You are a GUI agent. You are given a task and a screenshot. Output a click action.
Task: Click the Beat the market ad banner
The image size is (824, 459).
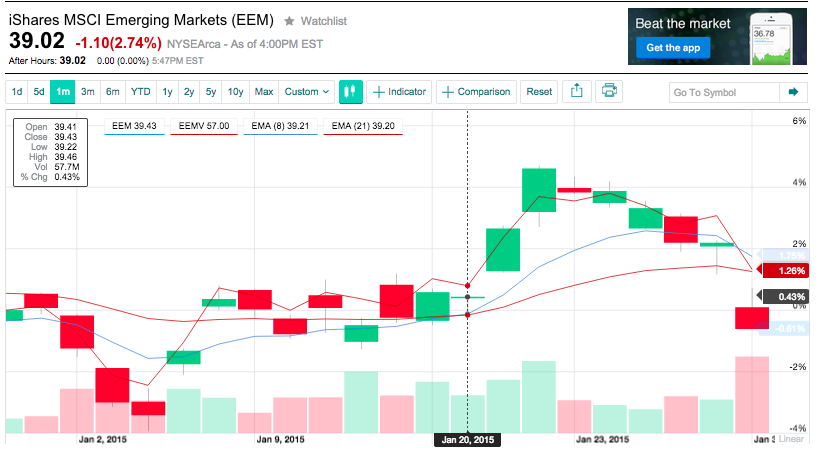[x=717, y=36]
